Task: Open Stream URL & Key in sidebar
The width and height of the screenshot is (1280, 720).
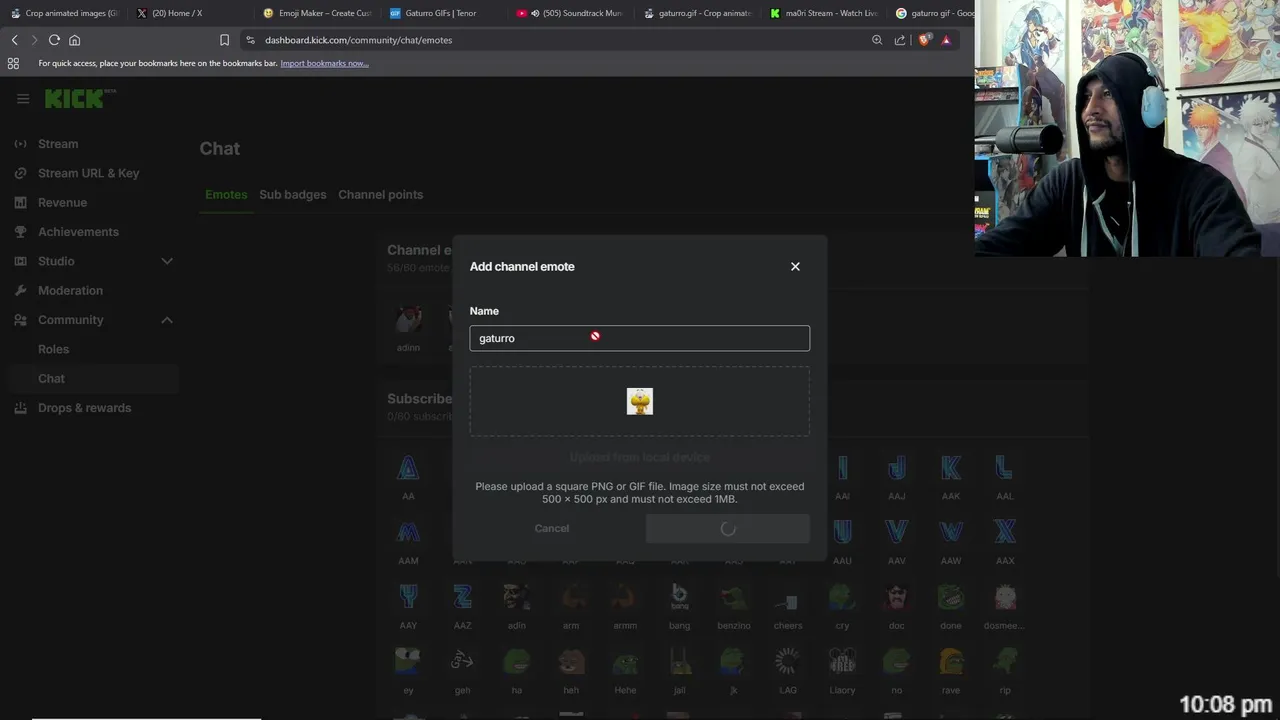Action: (88, 173)
